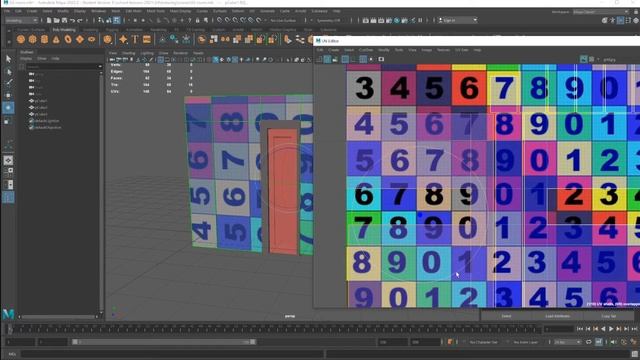This screenshot has height=360, width=640.
Task: Create a polygon sphere from the shelf
Action: click(21, 39)
